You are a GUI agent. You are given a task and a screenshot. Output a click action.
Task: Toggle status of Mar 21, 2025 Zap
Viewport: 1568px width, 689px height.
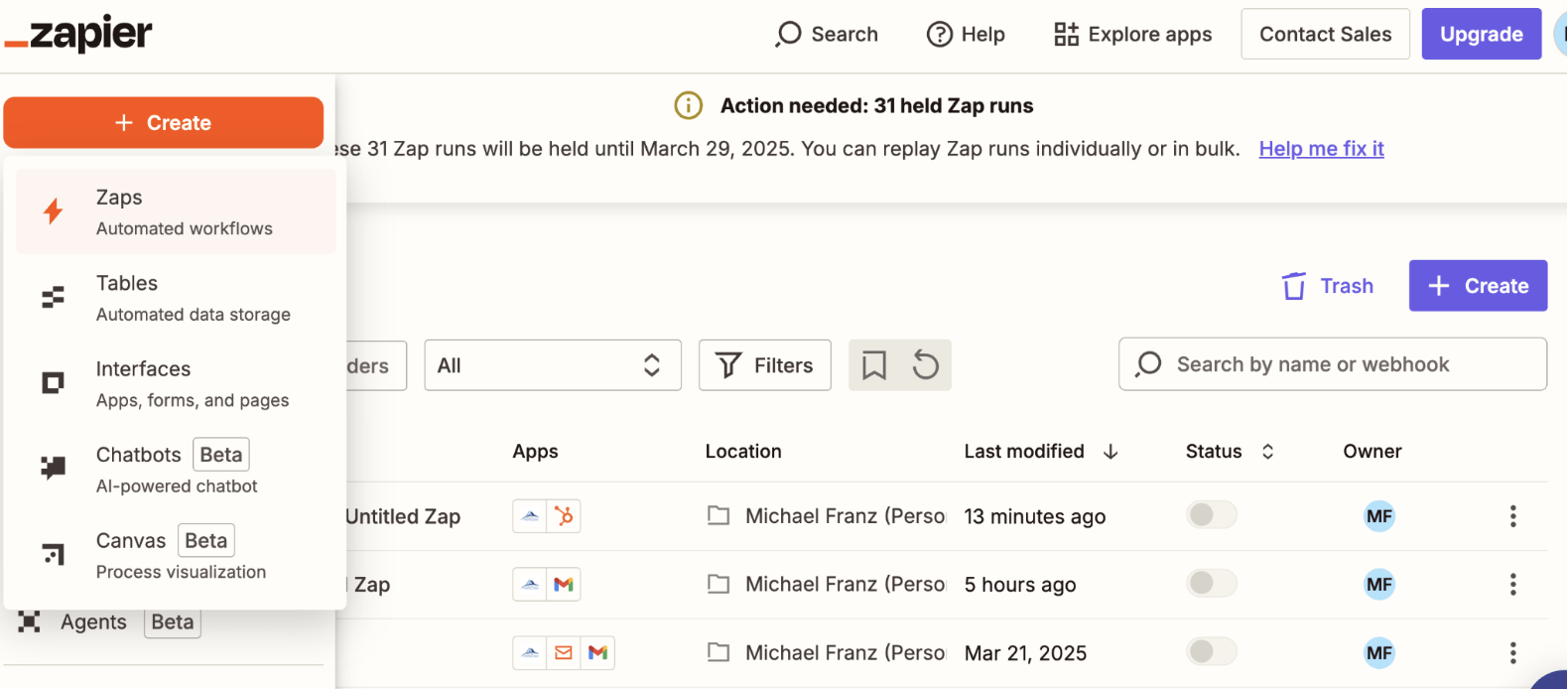tap(1211, 651)
